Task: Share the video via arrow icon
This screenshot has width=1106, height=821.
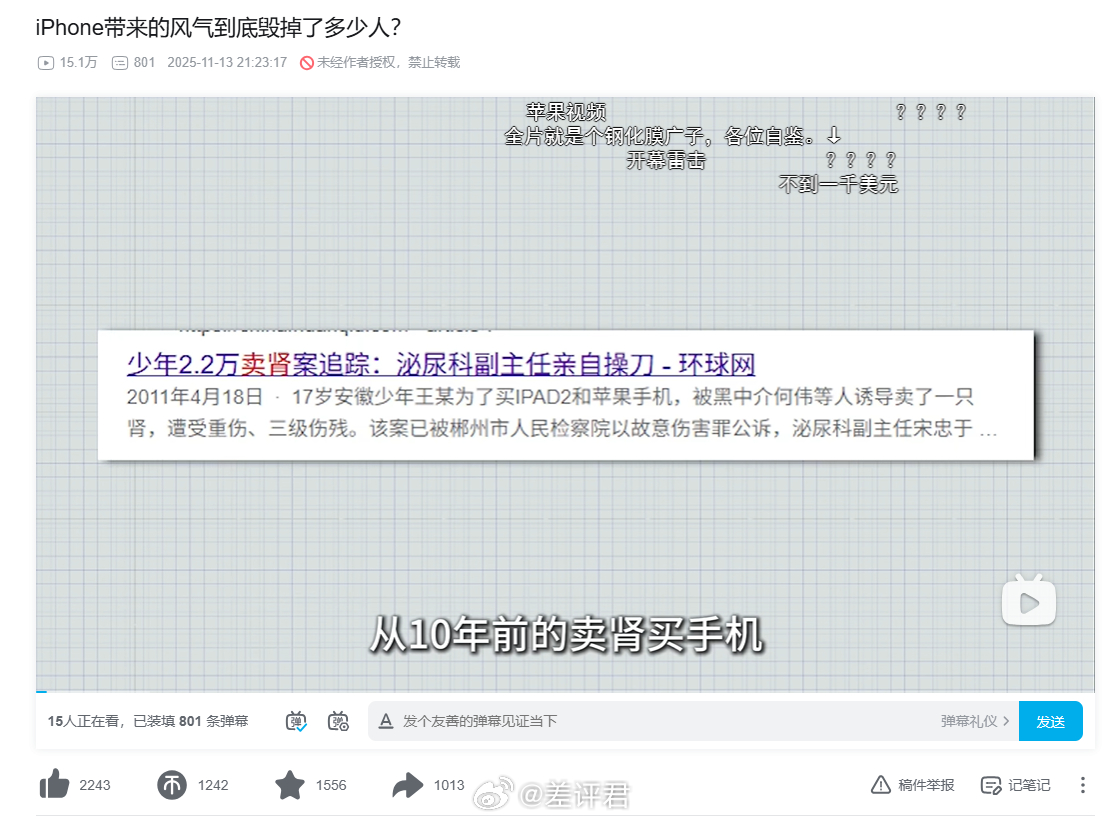Action: 407,784
